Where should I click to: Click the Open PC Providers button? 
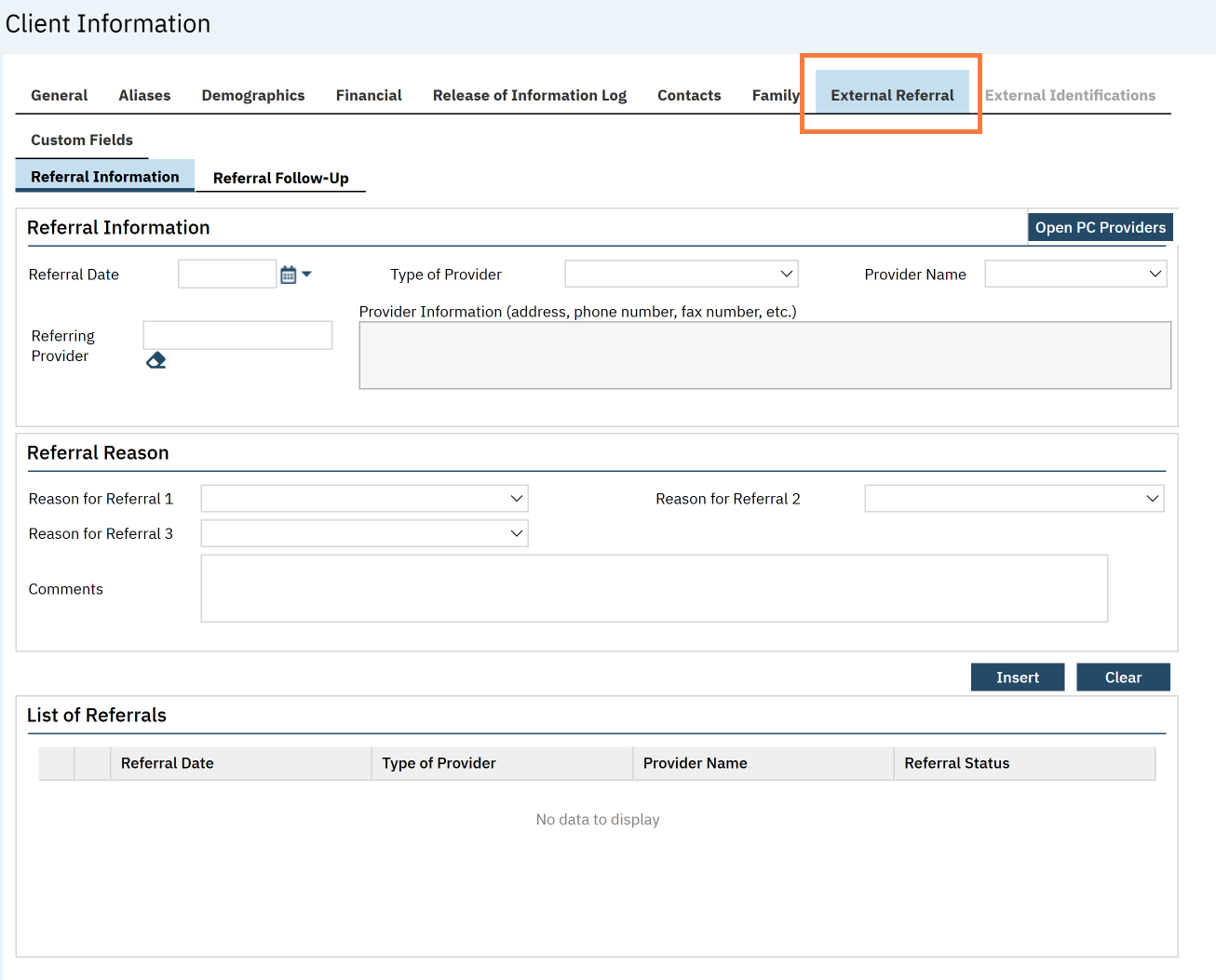point(1100,227)
